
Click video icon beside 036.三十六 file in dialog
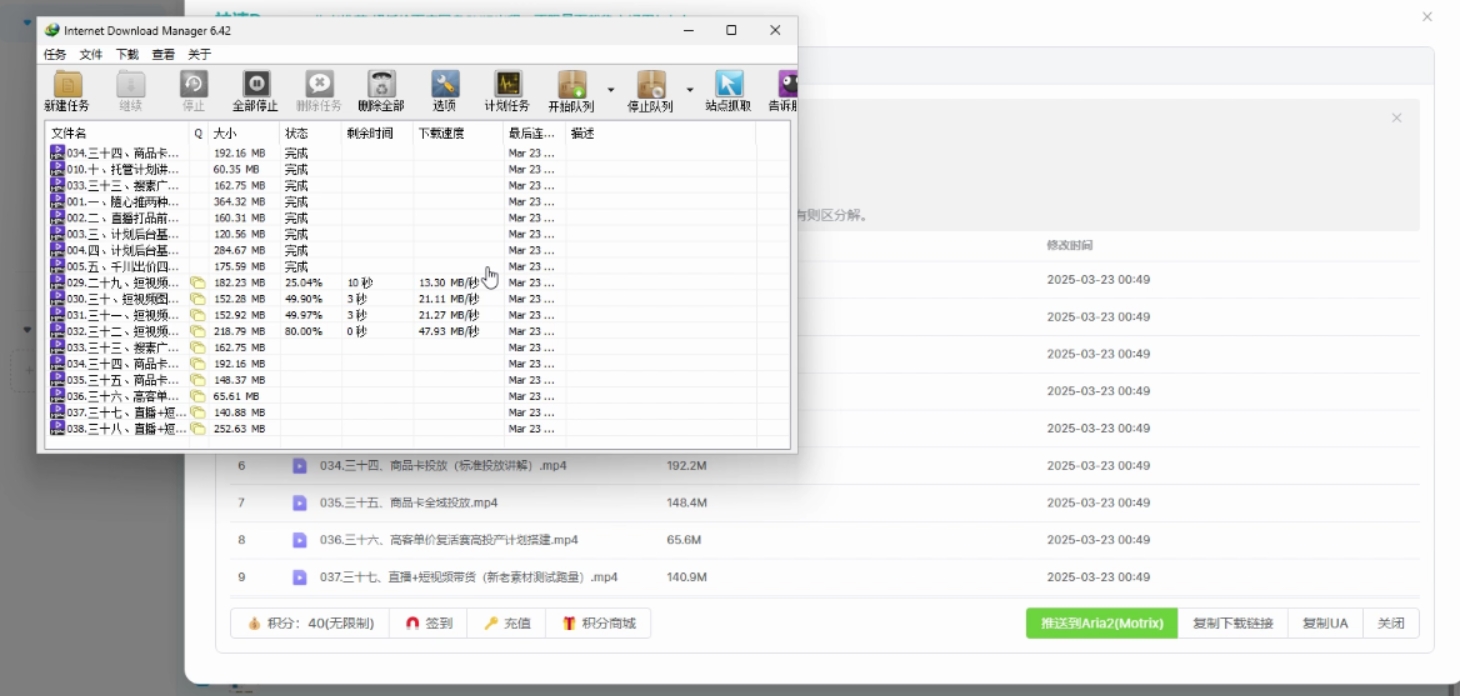click(299, 540)
